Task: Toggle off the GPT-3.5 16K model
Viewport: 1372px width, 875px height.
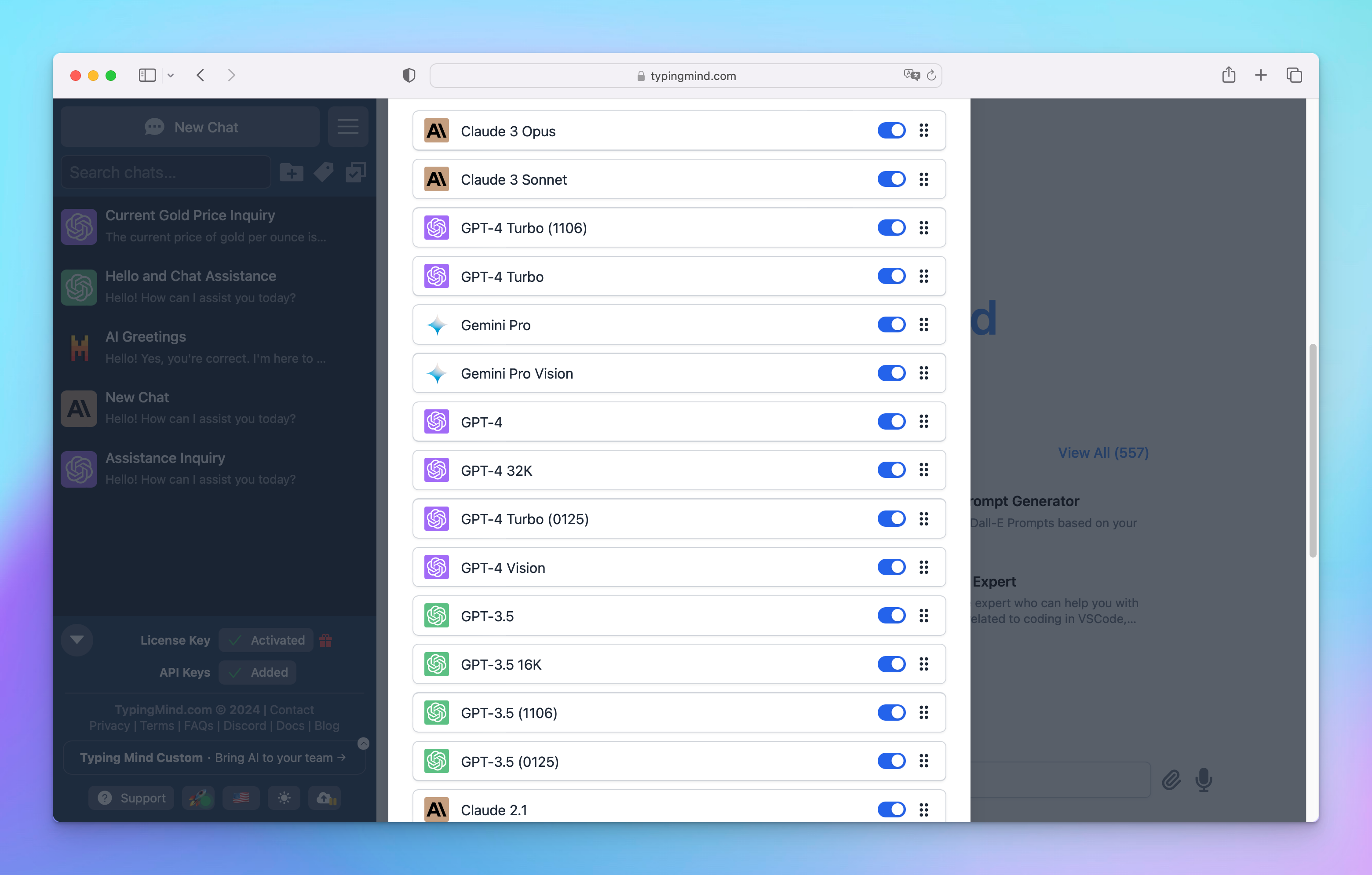Action: point(891,664)
